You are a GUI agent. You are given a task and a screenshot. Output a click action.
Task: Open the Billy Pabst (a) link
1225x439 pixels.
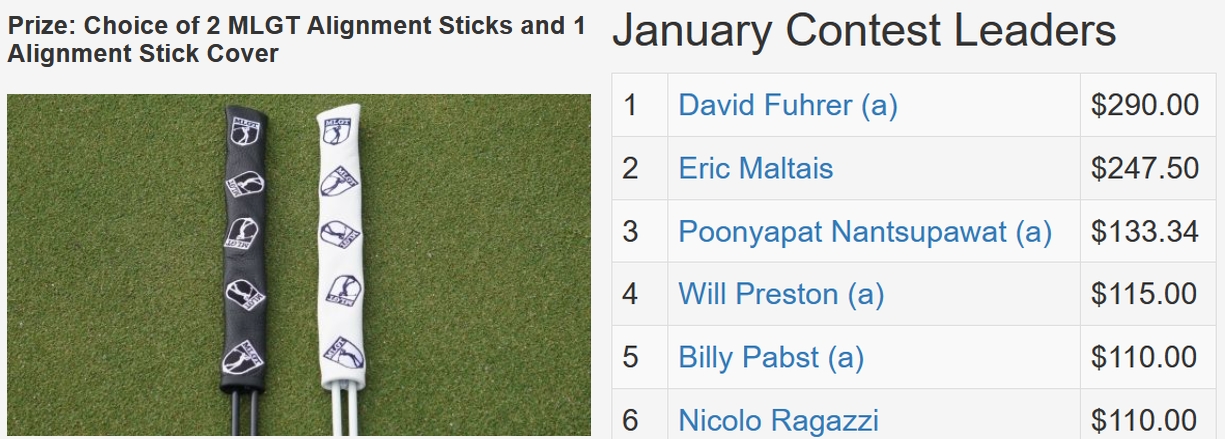pos(771,357)
